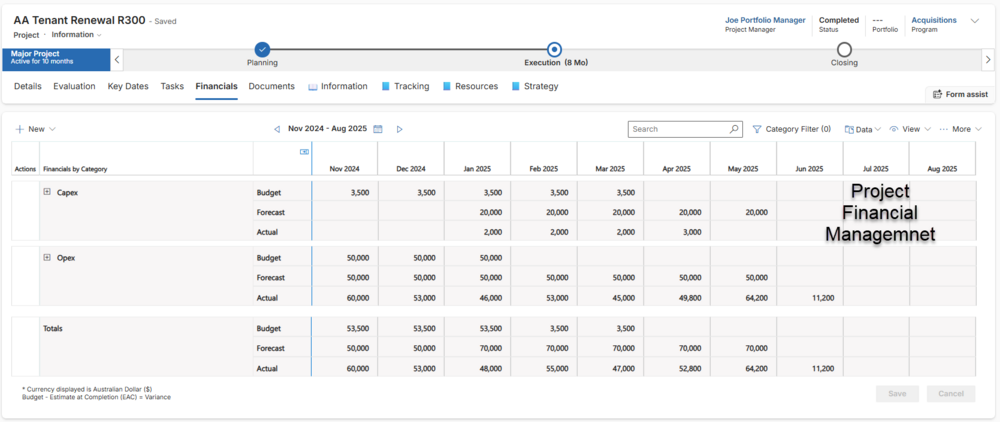Screen dimensions: 1000x422
Task: Open the New dropdown menu
Action: [x=36, y=129]
